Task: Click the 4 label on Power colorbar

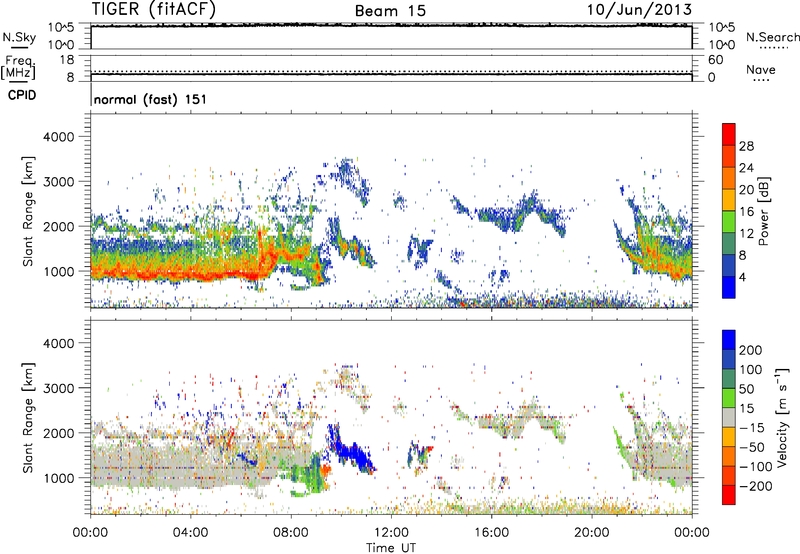Action: [742, 277]
